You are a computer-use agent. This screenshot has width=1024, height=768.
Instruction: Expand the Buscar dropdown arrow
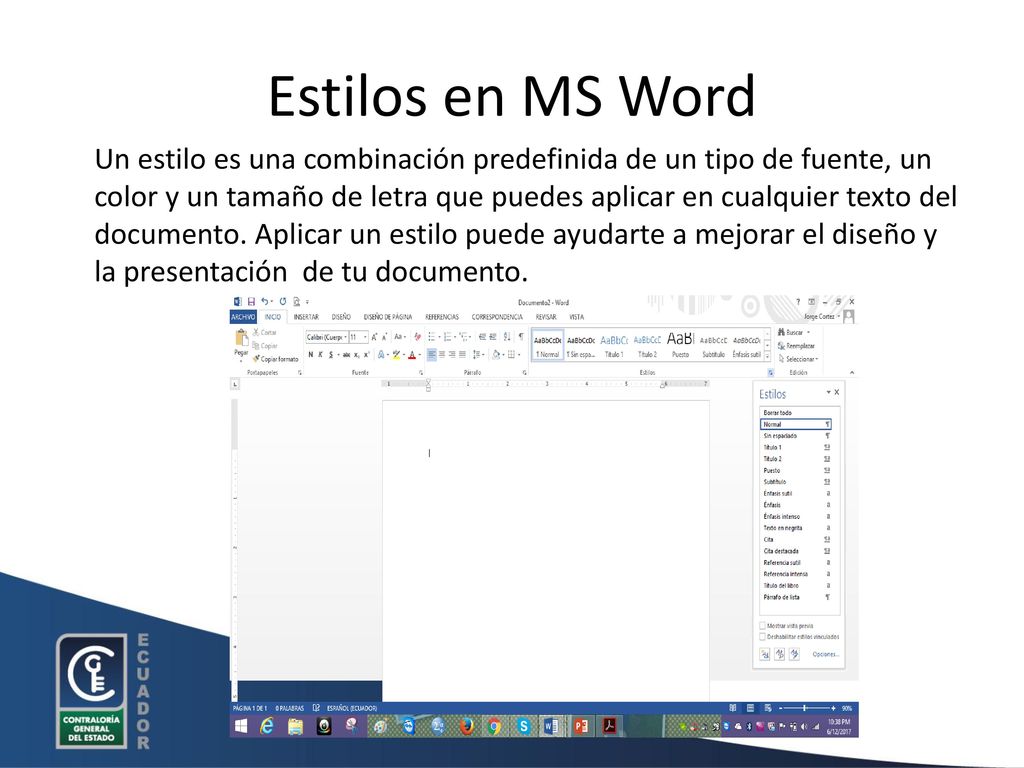808,332
